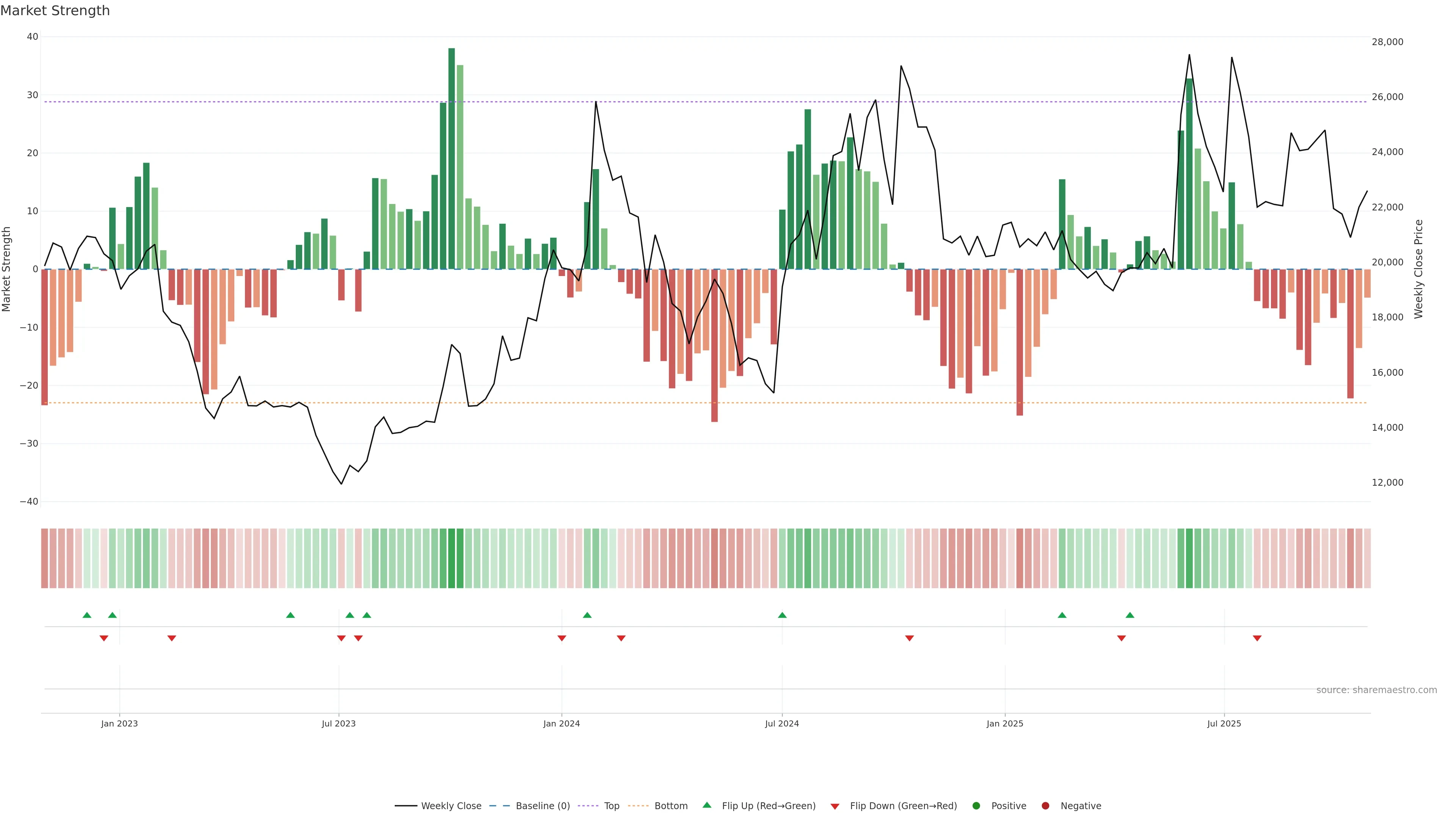Click the Market Strength chart title
Viewport: 1456px width, 819px height.
tap(55, 11)
